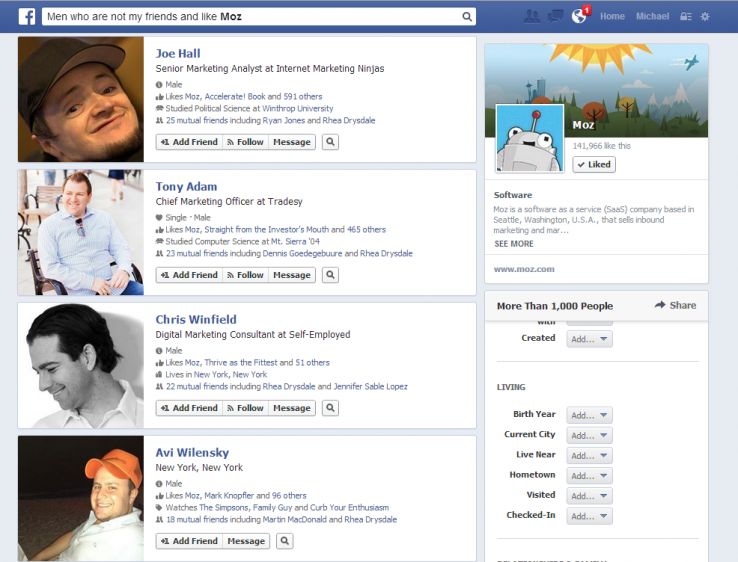Click the search magnifier icon in search bar
This screenshot has width=738, height=562.
(x=466, y=17)
